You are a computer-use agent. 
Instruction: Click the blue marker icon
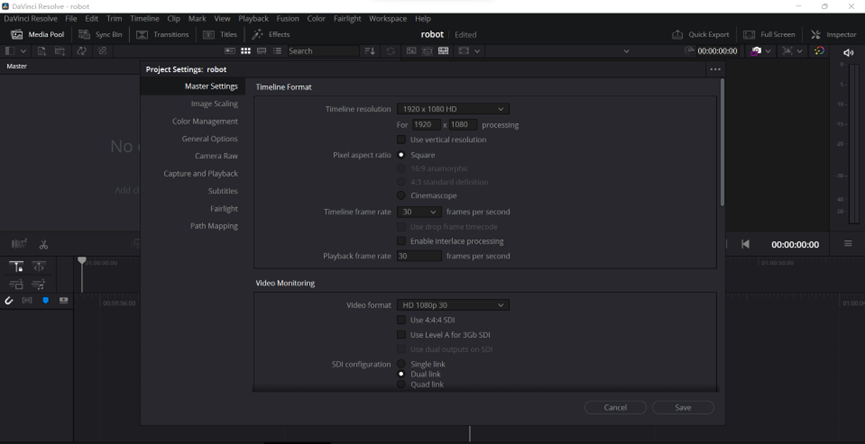[45, 301]
